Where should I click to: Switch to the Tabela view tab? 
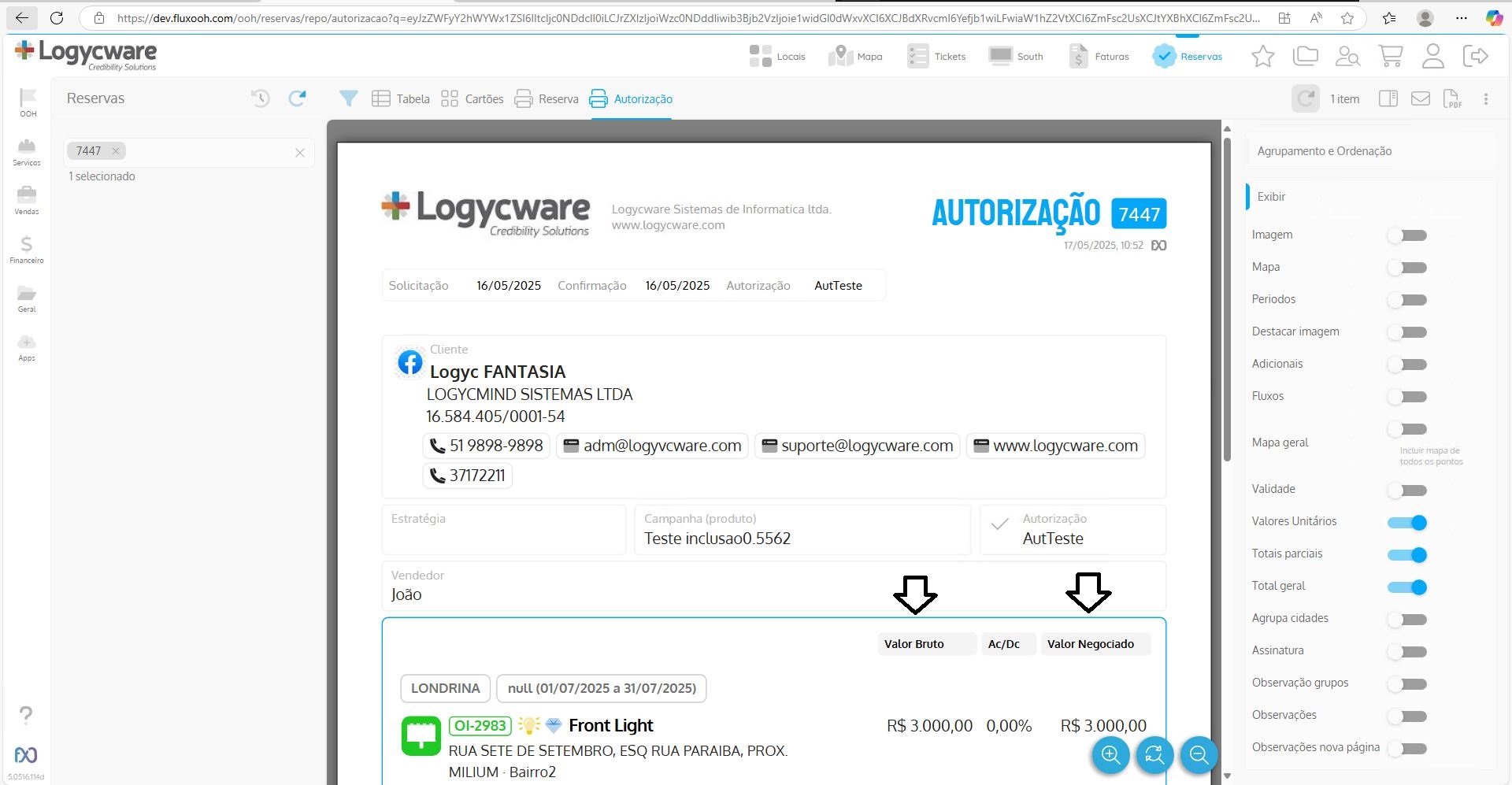click(401, 99)
